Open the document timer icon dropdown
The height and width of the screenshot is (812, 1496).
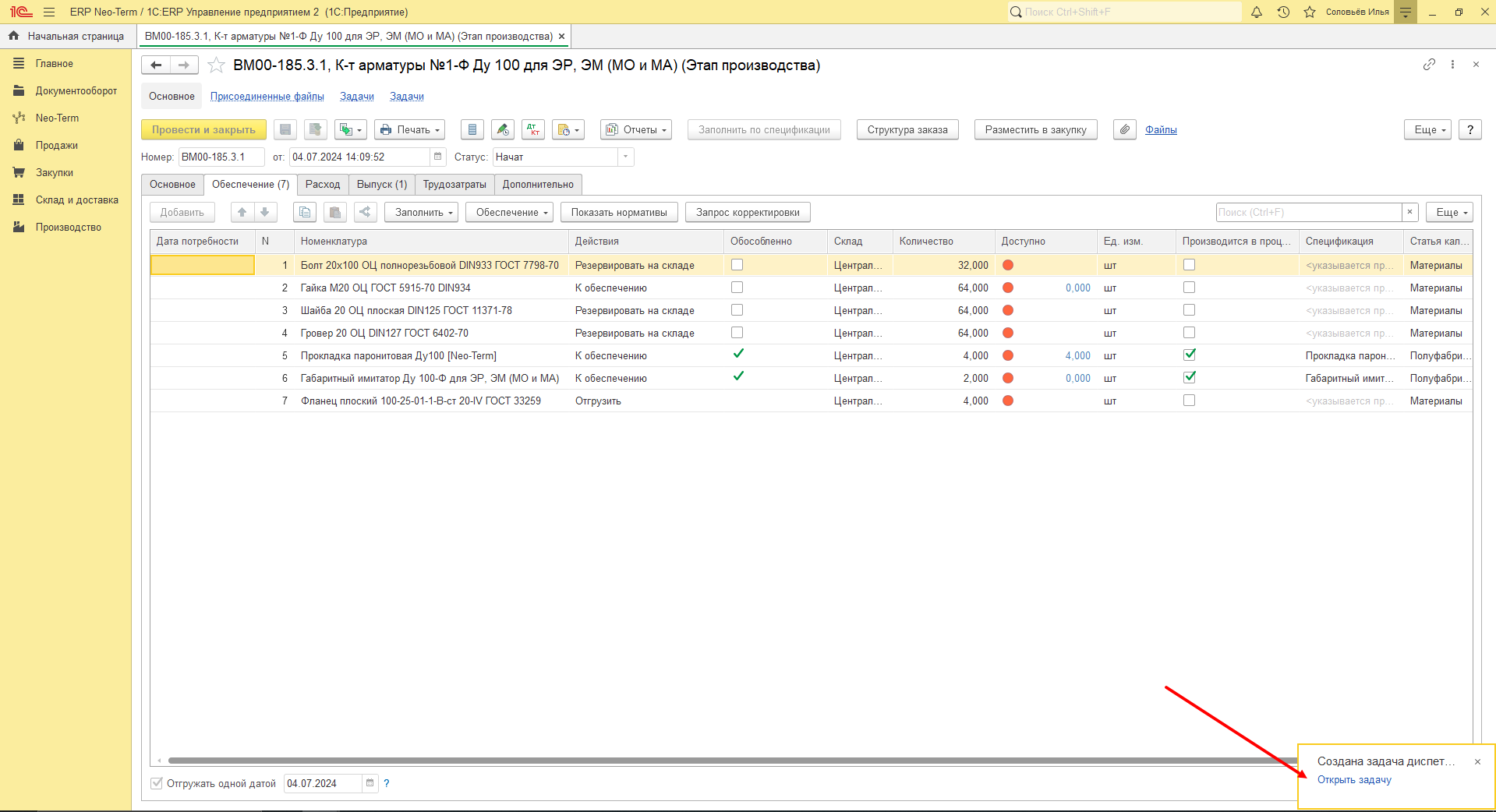point(568,130)
